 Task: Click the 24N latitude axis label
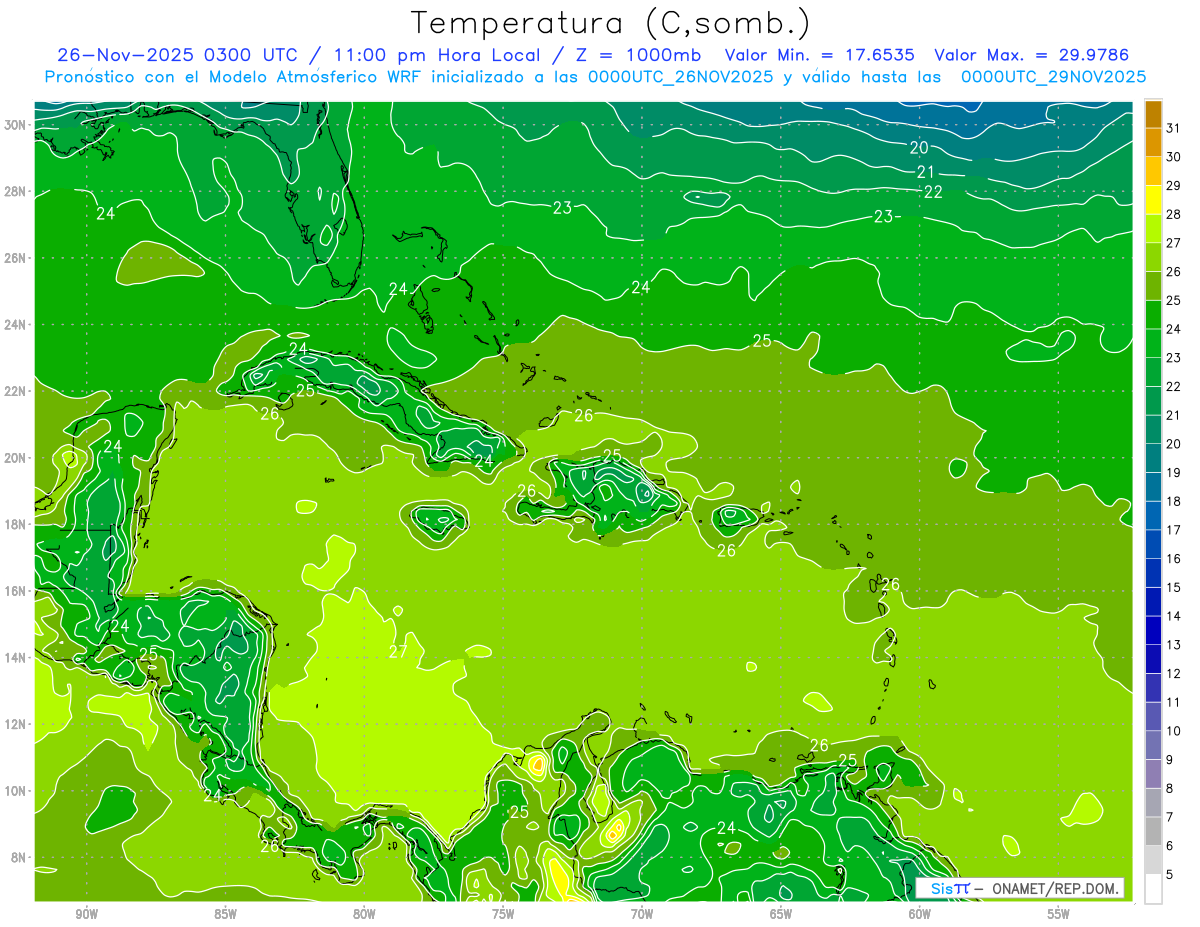[15, 325]
